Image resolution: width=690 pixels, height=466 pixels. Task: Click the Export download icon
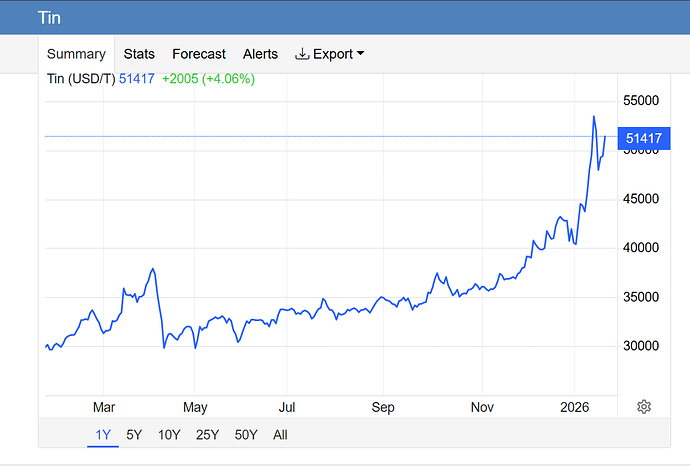[302, 54]
